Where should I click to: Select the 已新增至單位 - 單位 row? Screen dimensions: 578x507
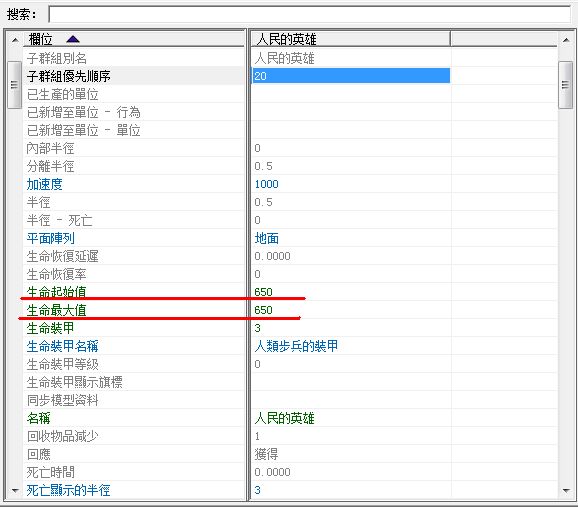click(133, 130)
